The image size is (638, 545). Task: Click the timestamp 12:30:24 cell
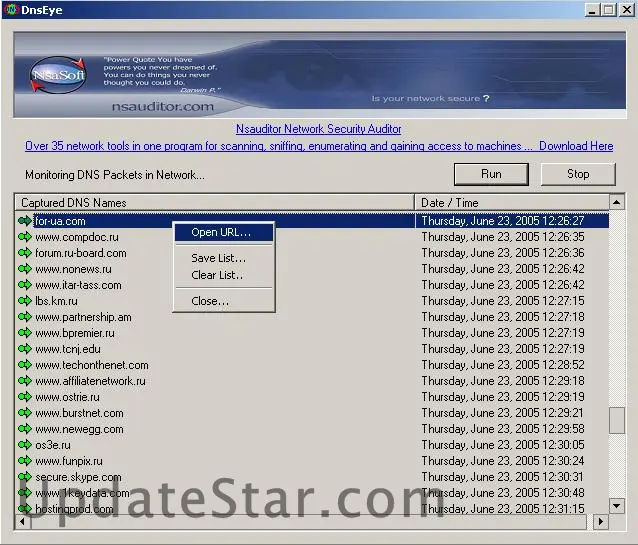coord(503,461)
